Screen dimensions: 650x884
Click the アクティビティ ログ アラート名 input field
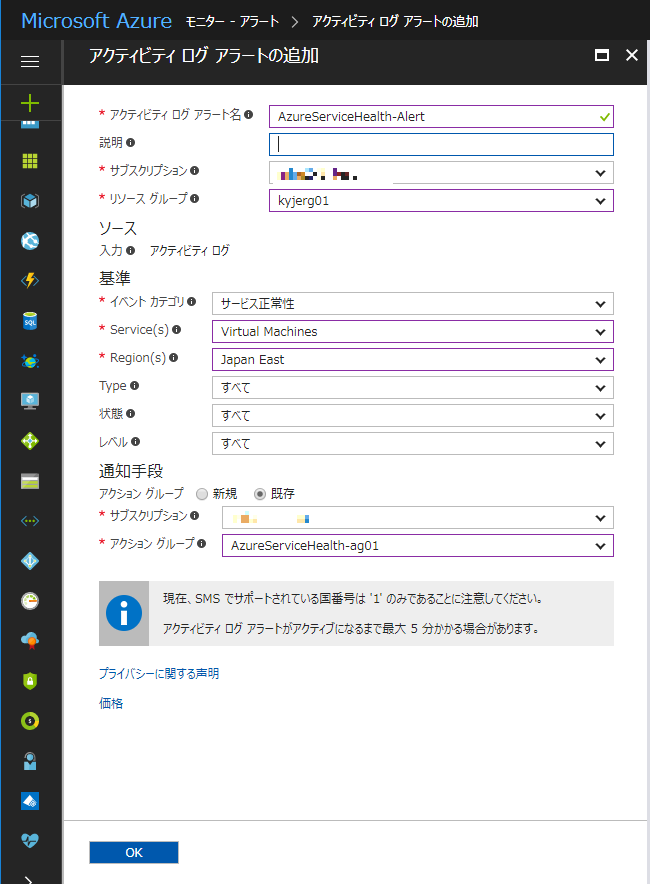coord(441,117)
